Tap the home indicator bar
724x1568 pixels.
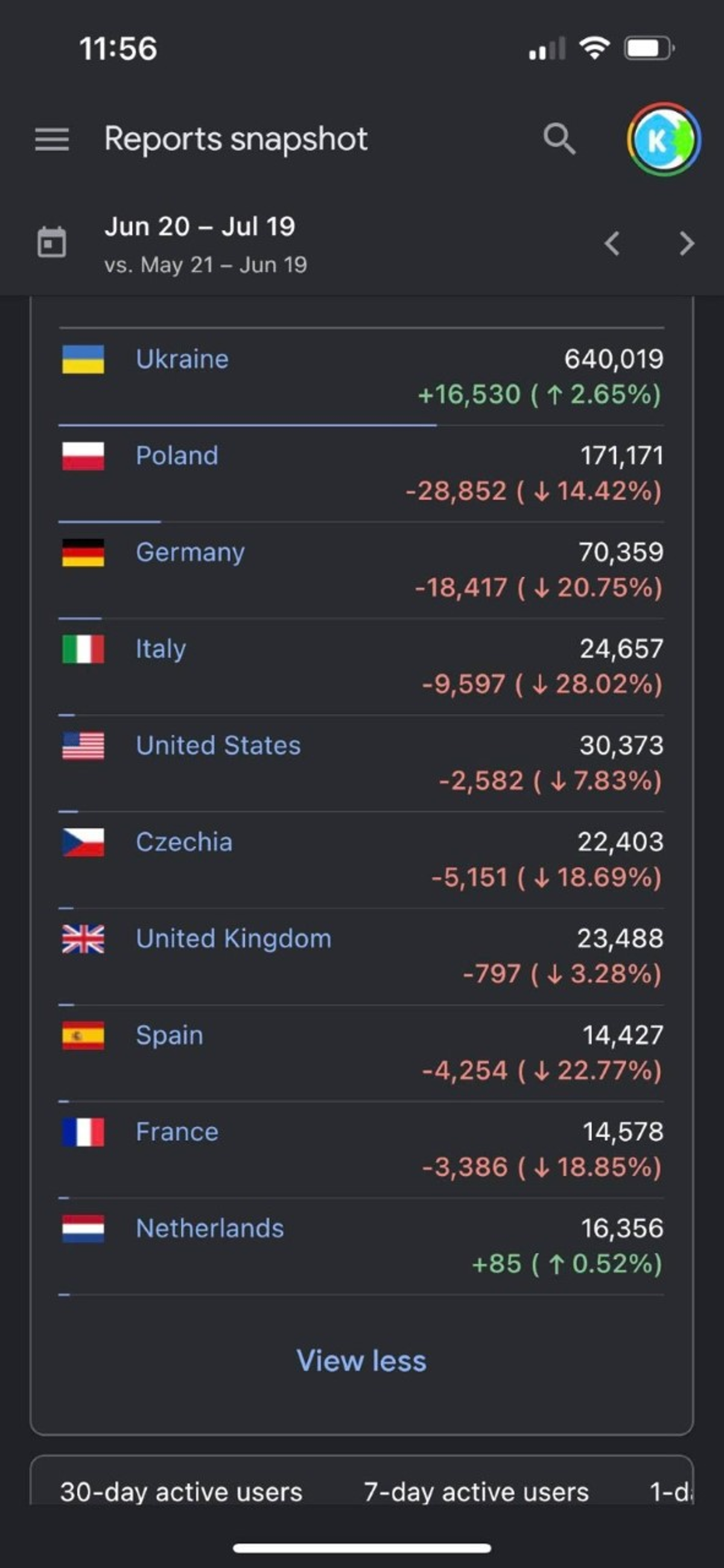(361, 1548)
